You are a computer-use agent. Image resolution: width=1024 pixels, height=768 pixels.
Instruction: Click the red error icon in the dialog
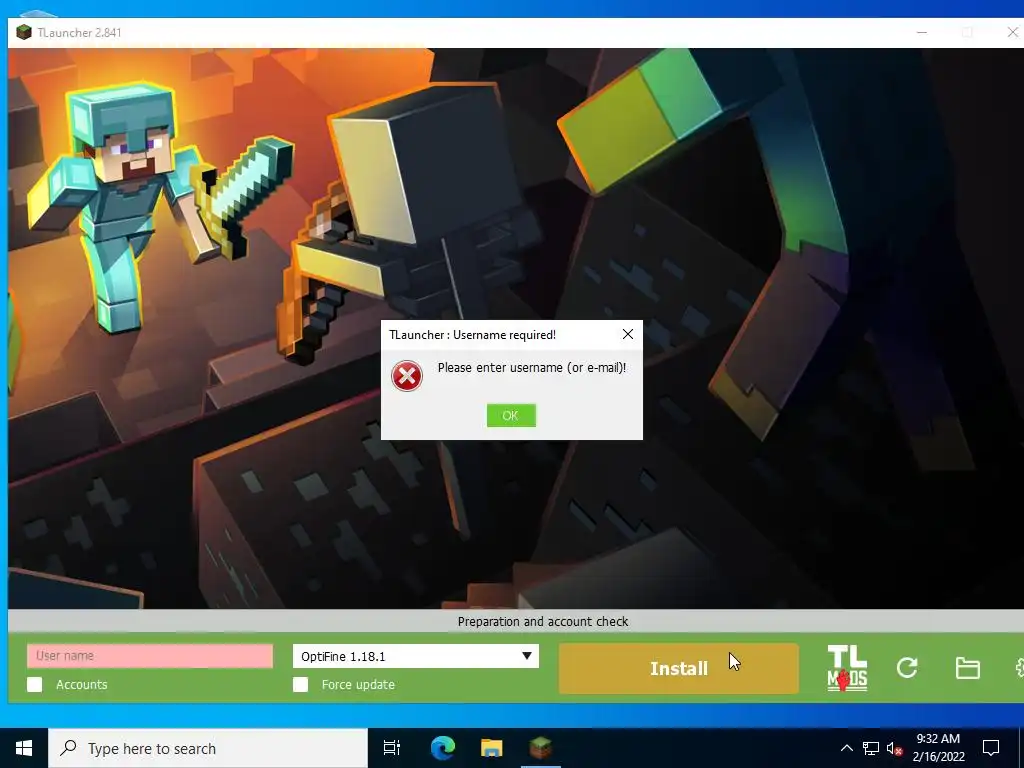(407, 376)
